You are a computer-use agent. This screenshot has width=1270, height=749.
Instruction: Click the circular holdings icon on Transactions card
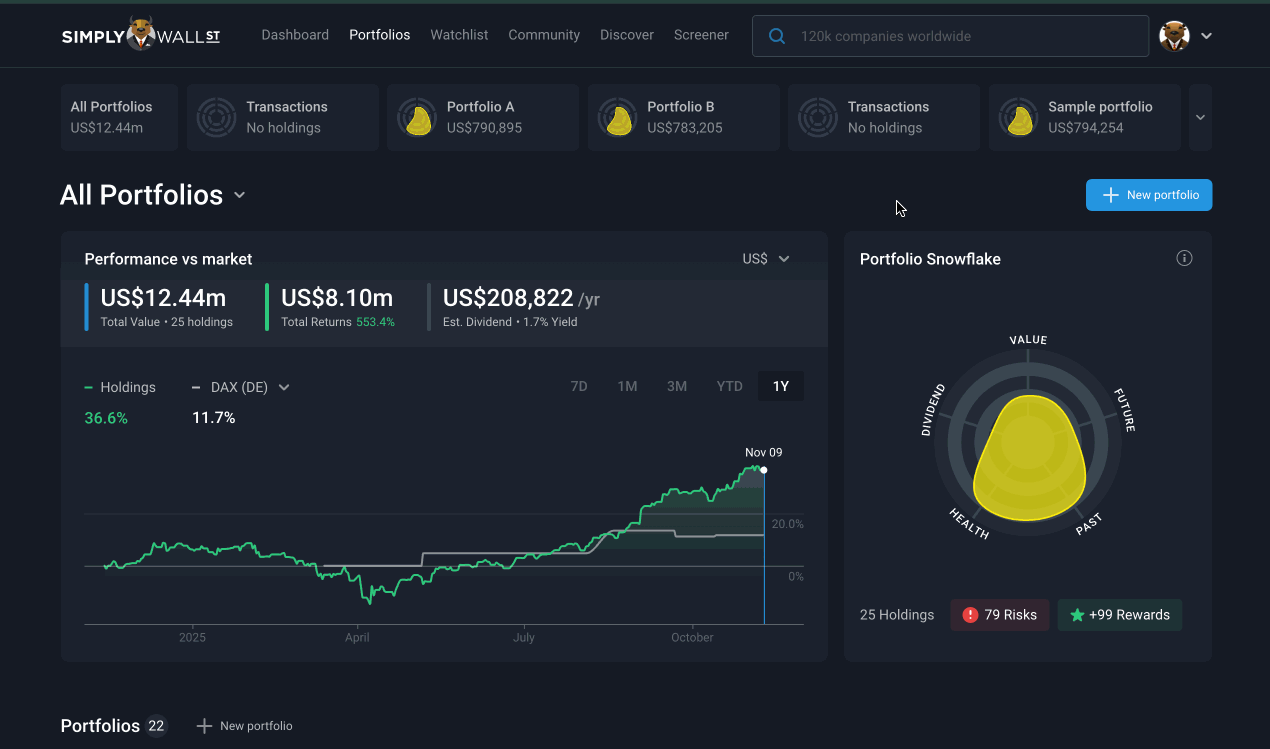(x=216, y=117)
